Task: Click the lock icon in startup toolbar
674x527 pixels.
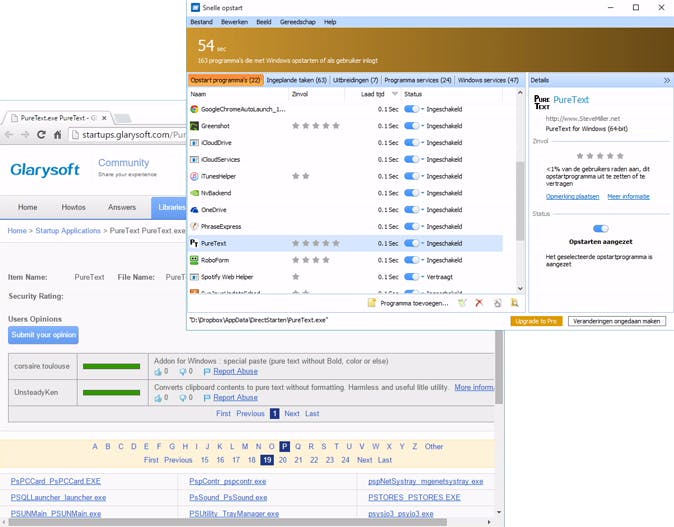Action: tap(497, 303)
